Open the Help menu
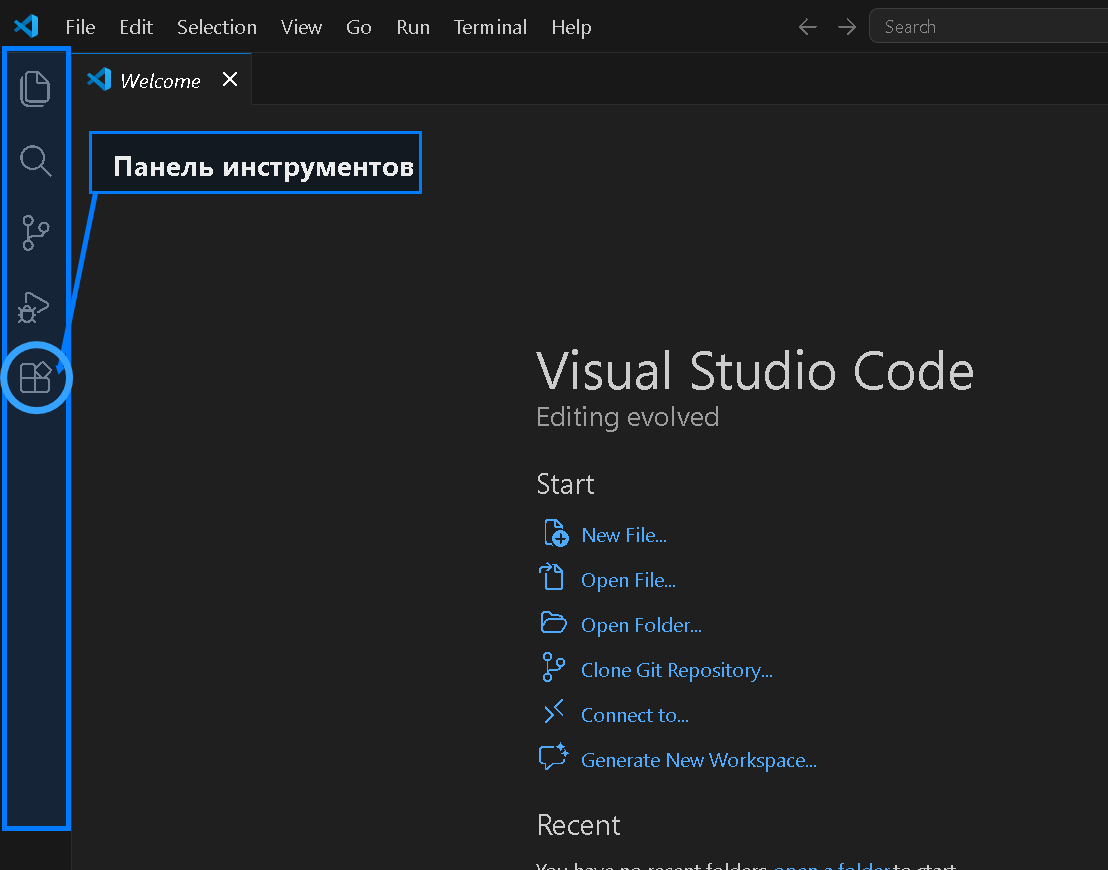This screenshot has width=1108, height=870. tap(571, 27)
